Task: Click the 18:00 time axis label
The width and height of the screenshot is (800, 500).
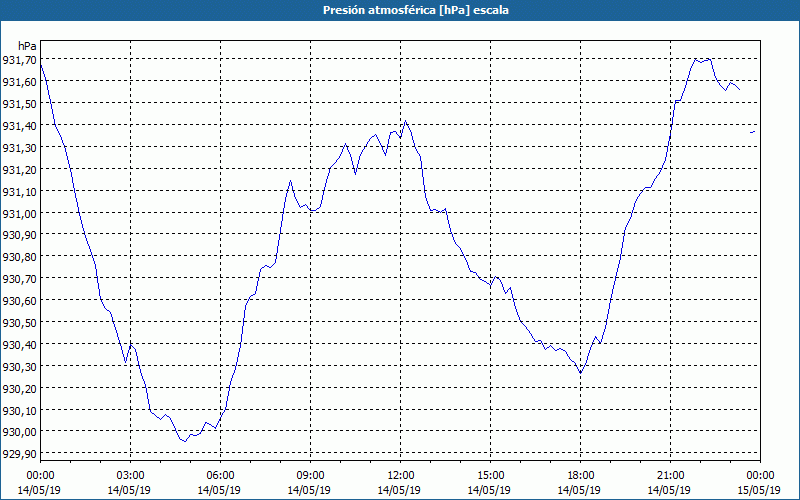Action: [580, 476]
